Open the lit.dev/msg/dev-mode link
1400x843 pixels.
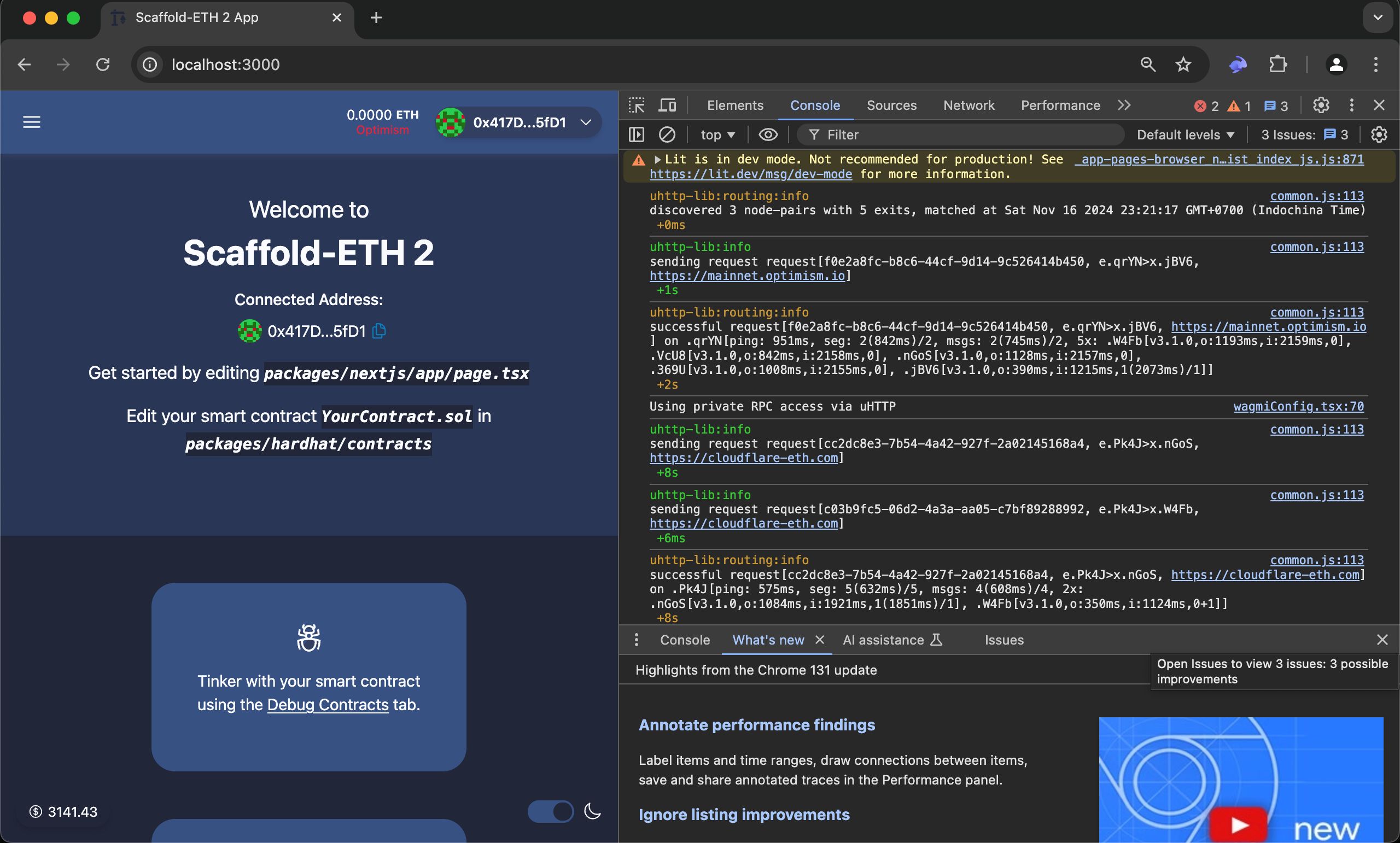point(750,174)
